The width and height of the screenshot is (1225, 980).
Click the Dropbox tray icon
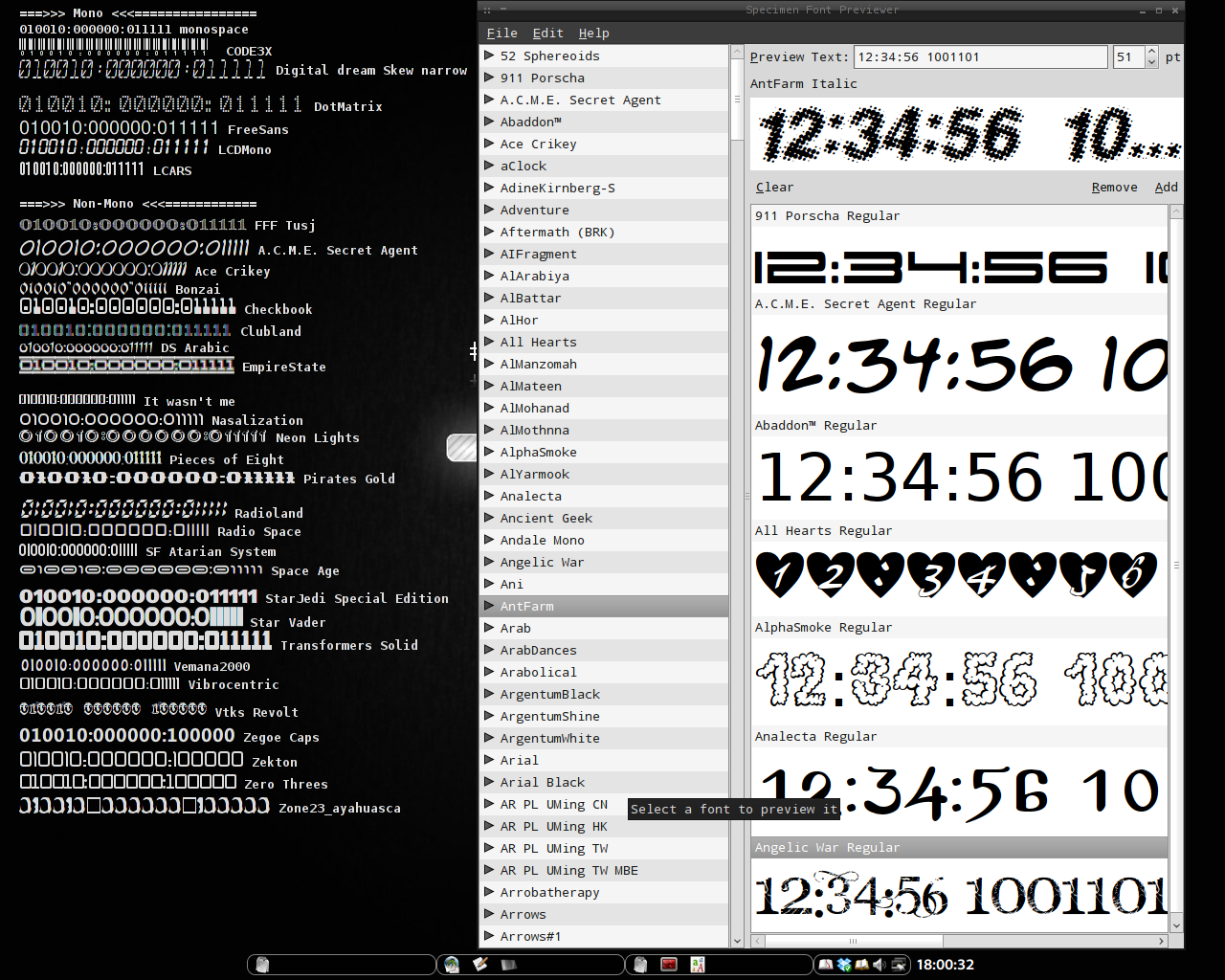(x=844, y=964)
